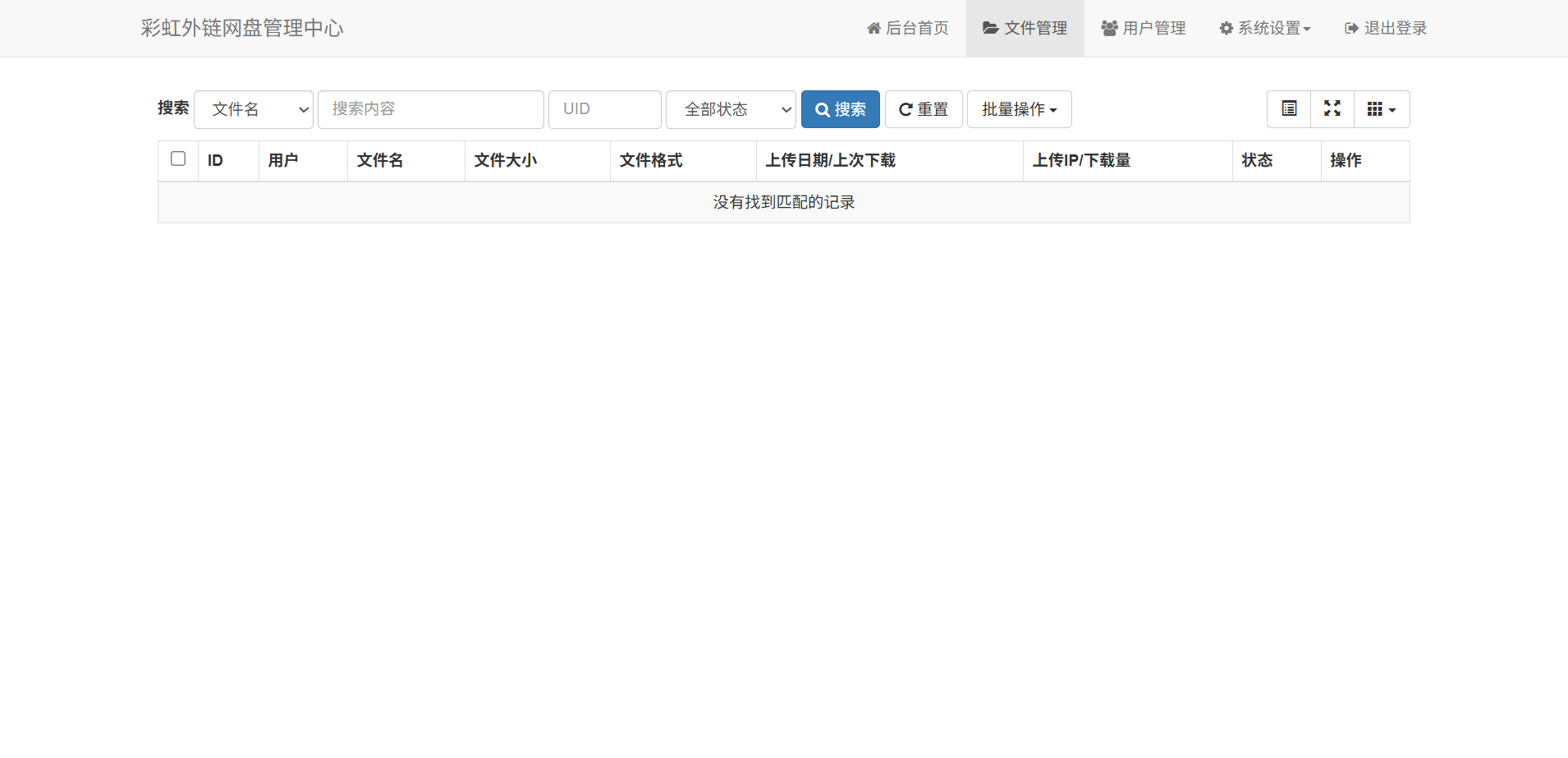Toggle fullscreen view for the file table
Viewport: 1568px width, 758px height.
coord(1332,108)
